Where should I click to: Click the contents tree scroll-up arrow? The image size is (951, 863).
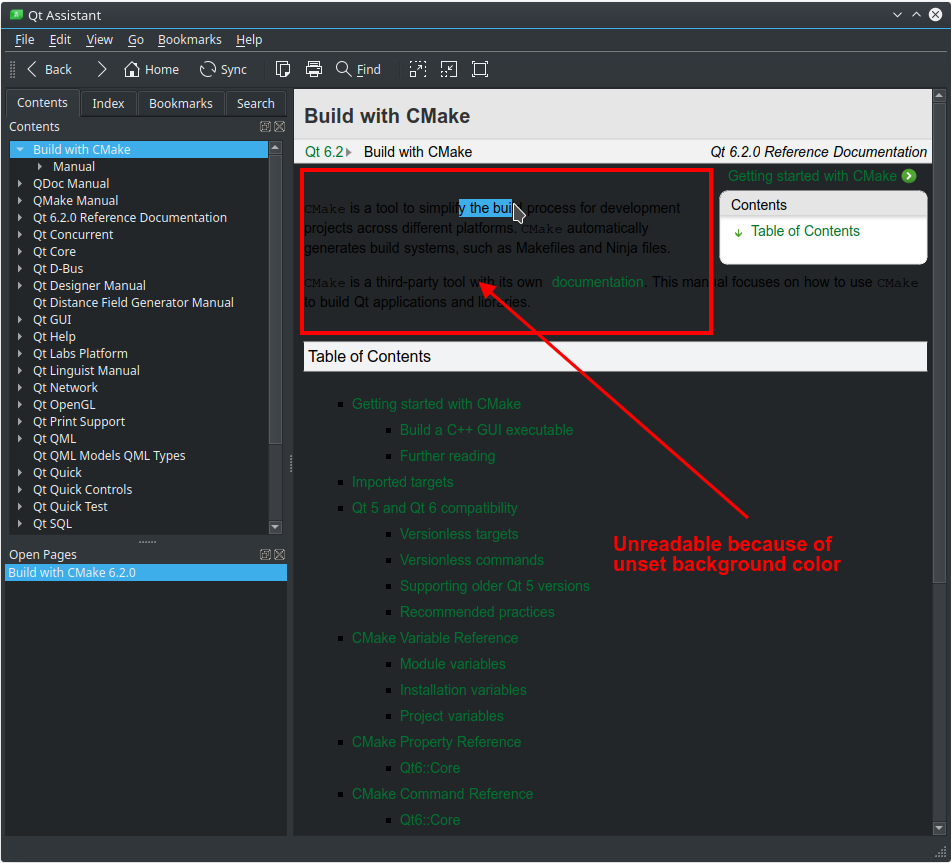[275, 147]
